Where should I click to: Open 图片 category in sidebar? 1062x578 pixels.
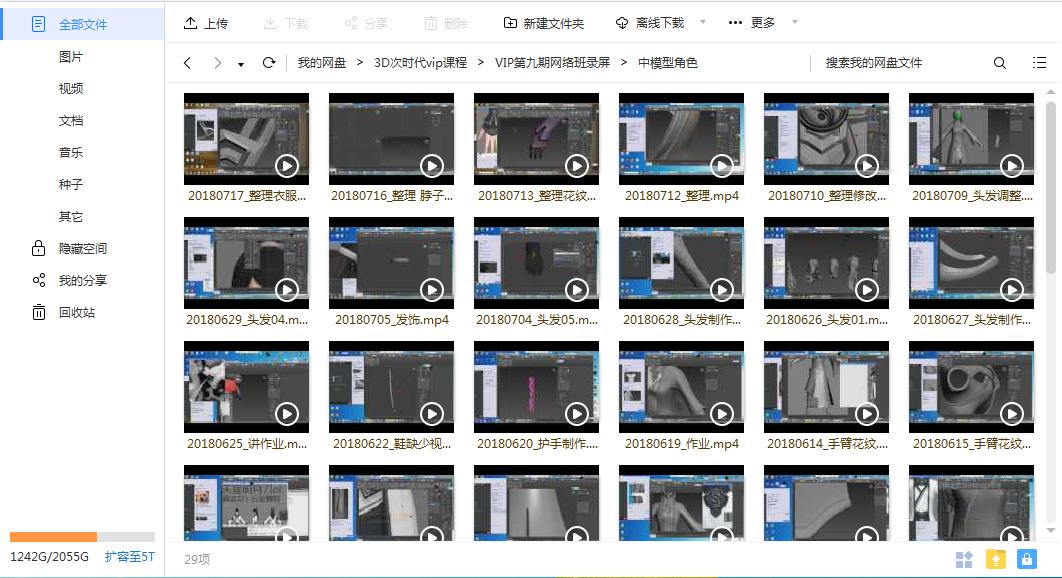pyautogui.click(x=70, y=57)
